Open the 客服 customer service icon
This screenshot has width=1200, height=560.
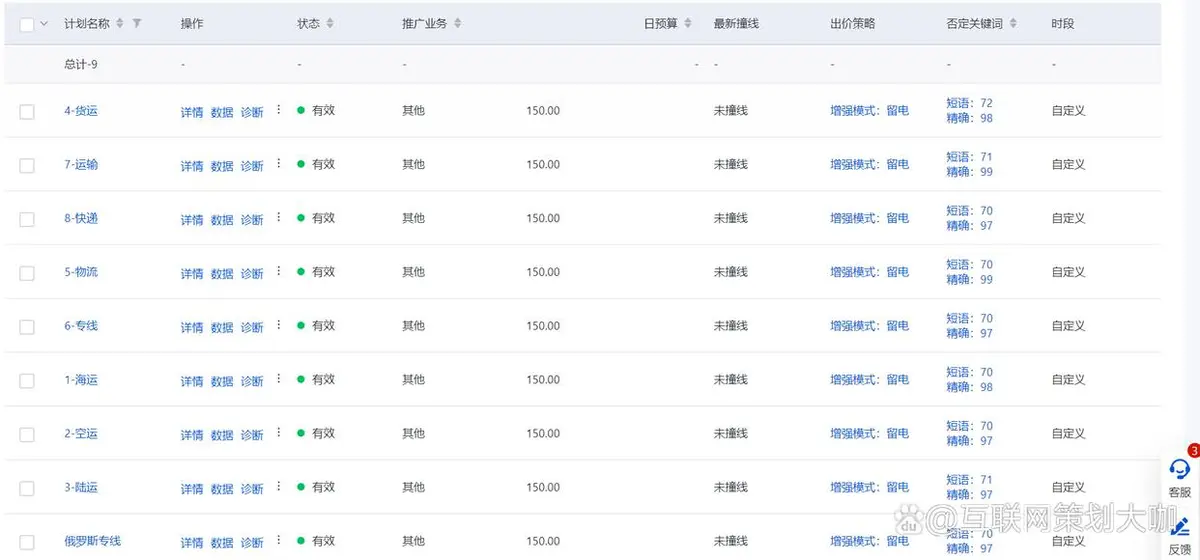pyautogui.click(x=1180, y=470)
